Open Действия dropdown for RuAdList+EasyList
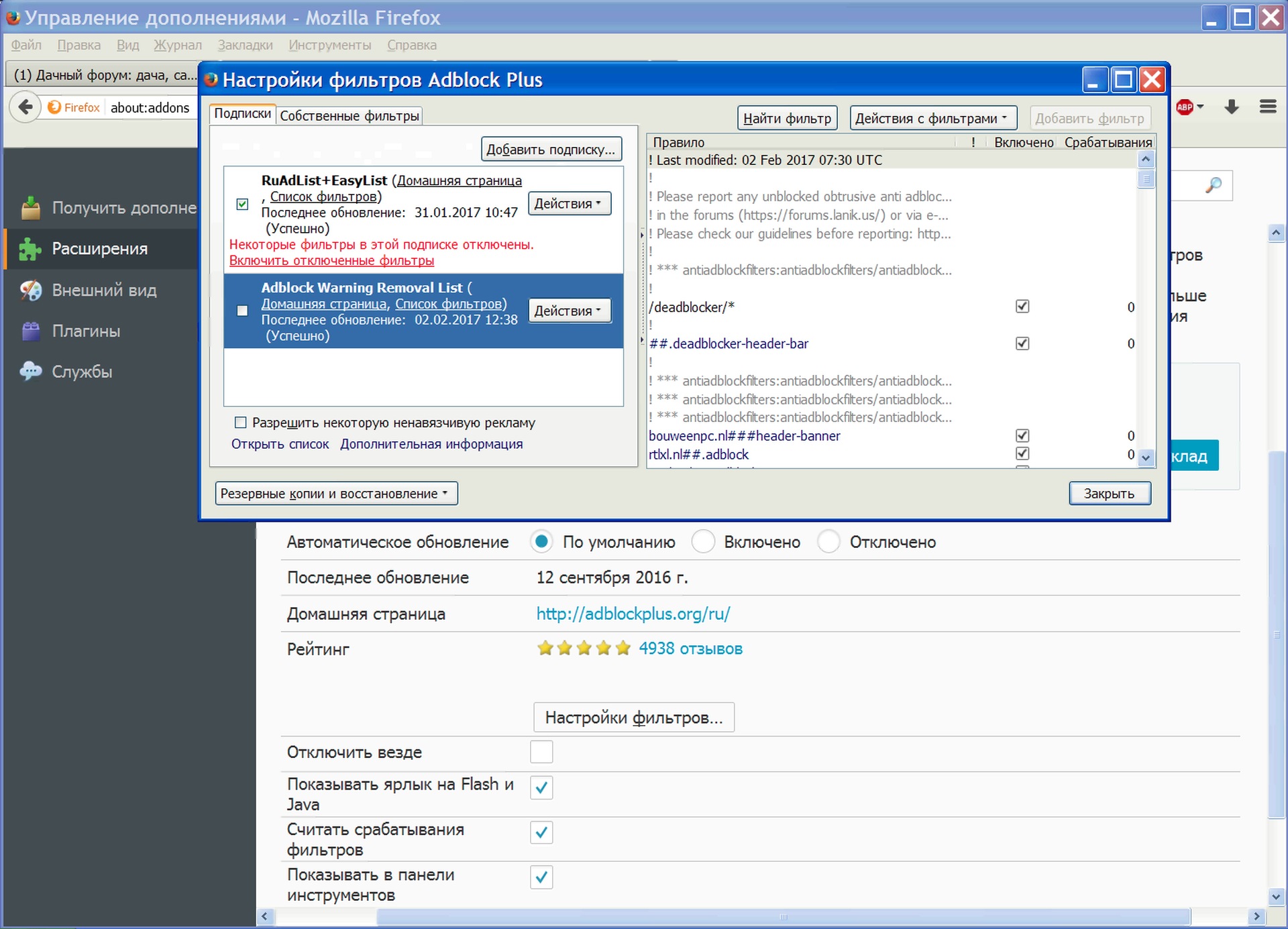Viewport: 1288px width, 929px height. click(x=570, y=203)
